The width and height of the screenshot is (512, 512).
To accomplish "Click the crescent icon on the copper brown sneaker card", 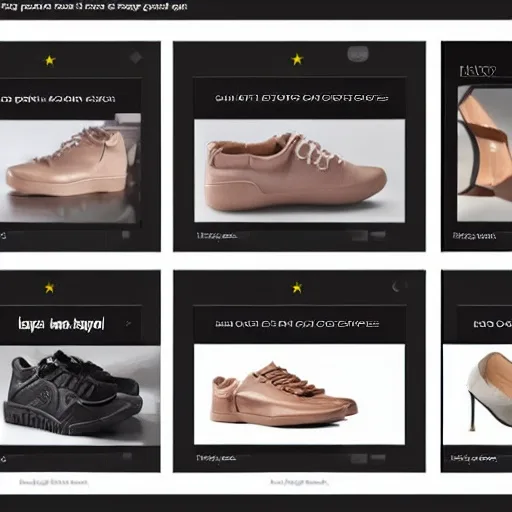I will pos(396,286).
